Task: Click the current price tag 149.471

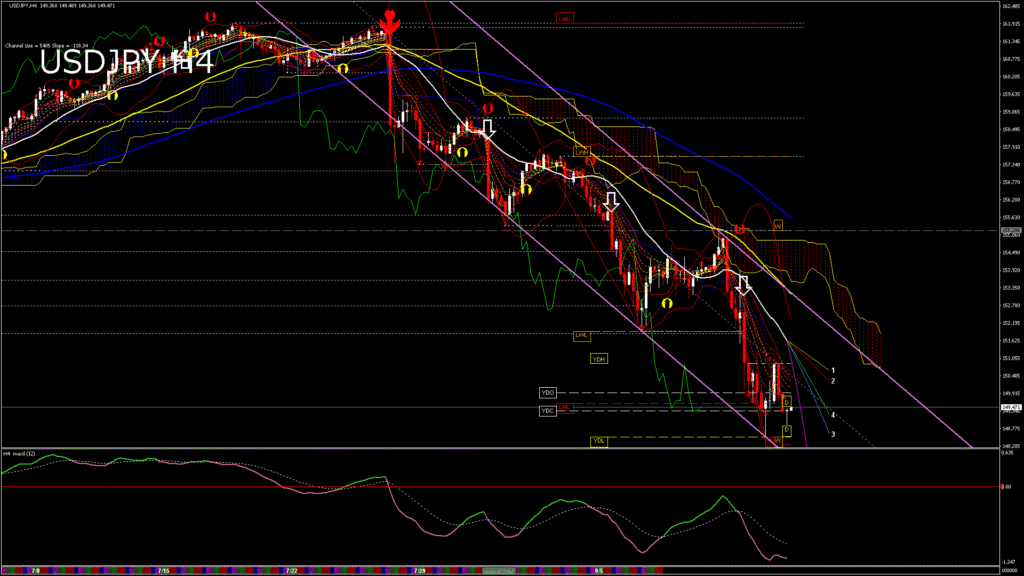Action: click(x=1009, y=407)
